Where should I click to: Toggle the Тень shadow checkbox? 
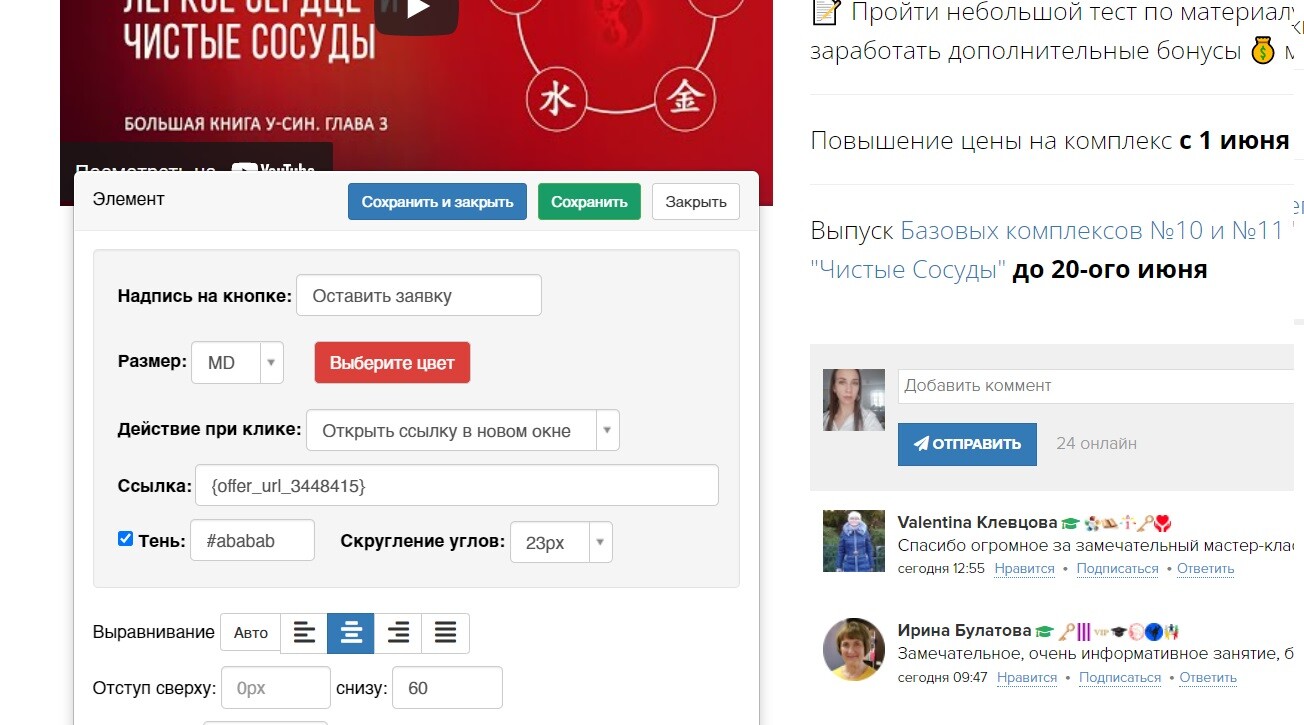tap(125, 539)
